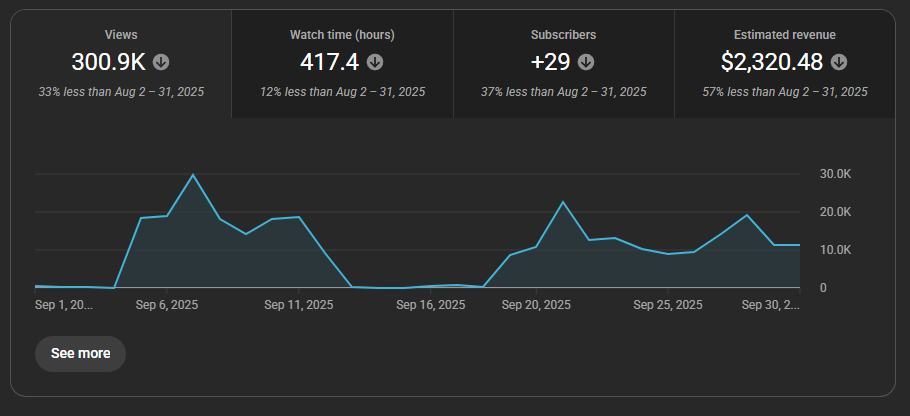Screen dimensions: 910x416
Task: Click the down-trend icon next to 300.9K
Action: [x=161, y=62]
